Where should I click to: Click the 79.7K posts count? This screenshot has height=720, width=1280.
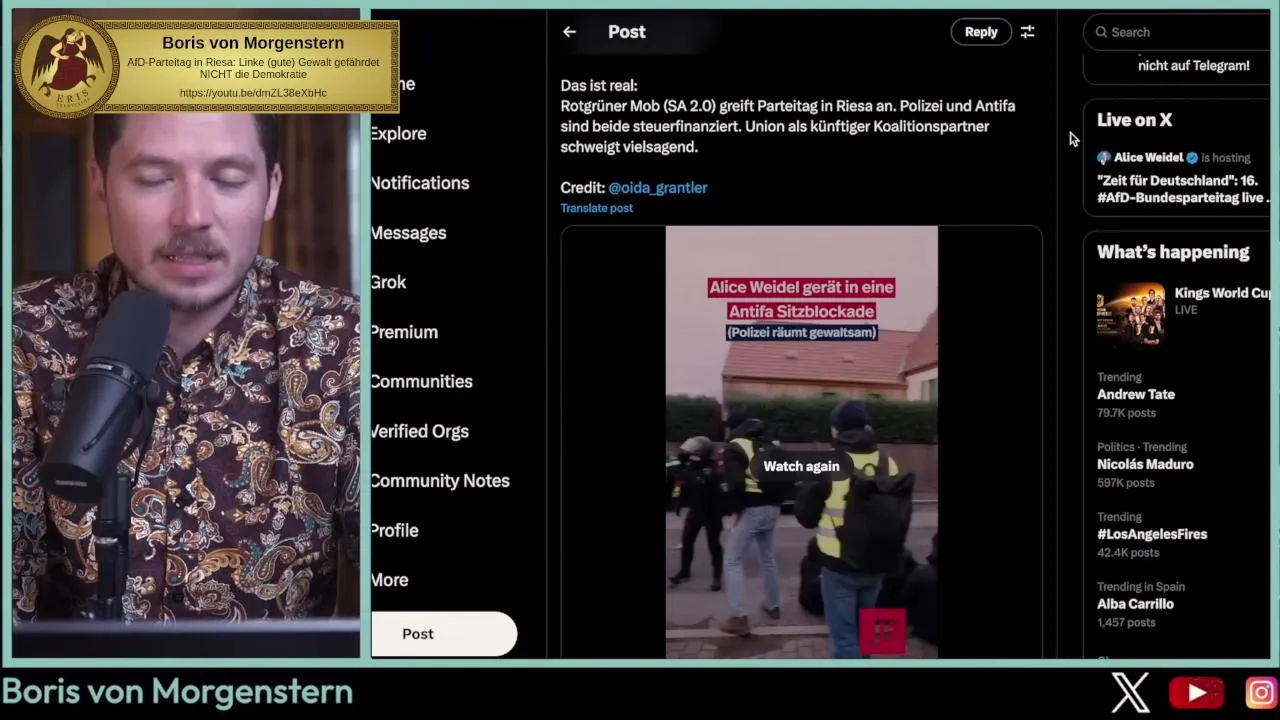(1126, 413)
